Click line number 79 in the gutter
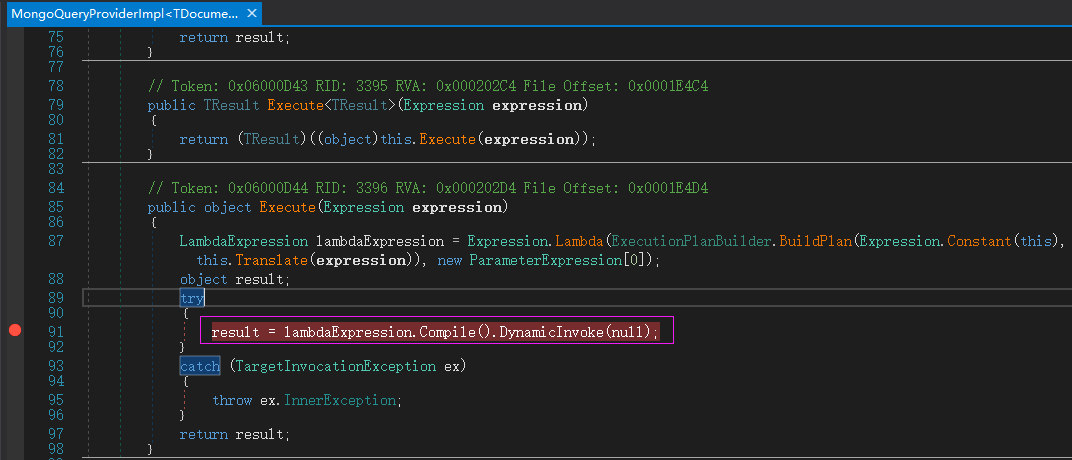This screenshot has height=460, width=1072. coord(55,105)
